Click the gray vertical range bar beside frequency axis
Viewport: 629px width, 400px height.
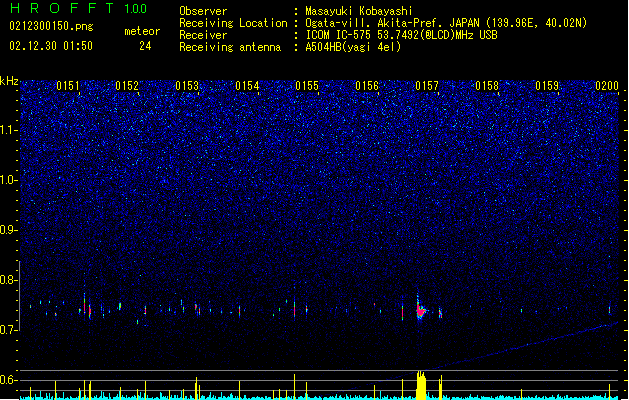click(x=20, y=295)
